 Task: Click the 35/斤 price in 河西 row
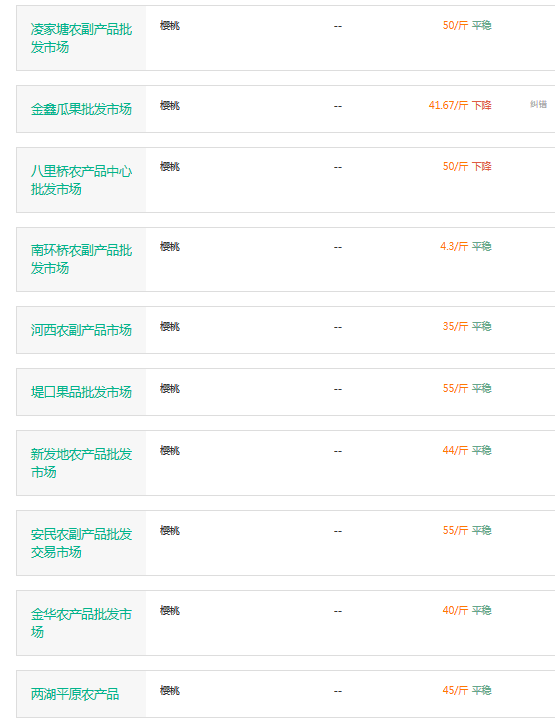tap(455, 326)
